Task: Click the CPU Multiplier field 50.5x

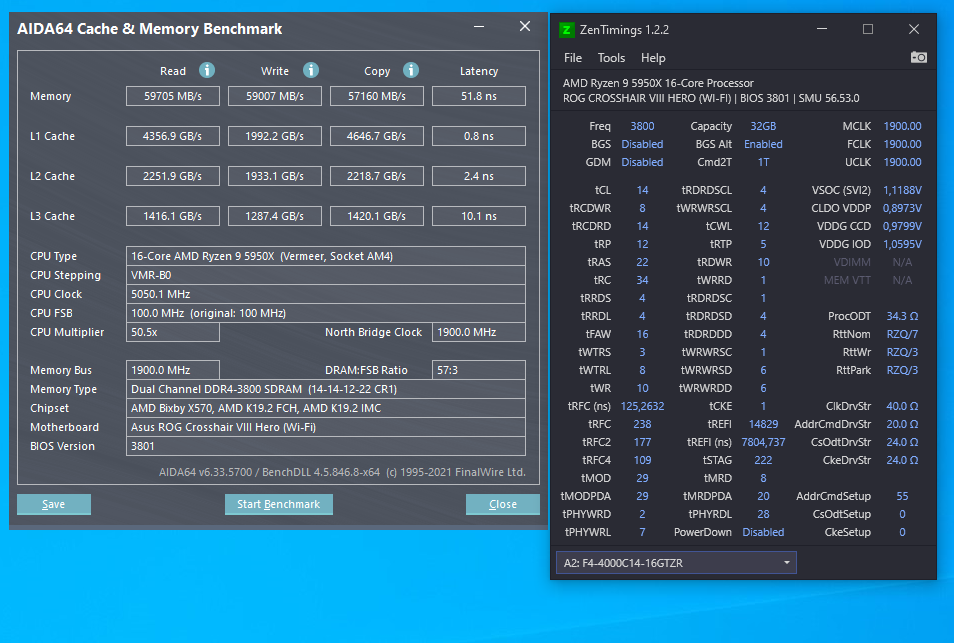Action: pos(173,332)
